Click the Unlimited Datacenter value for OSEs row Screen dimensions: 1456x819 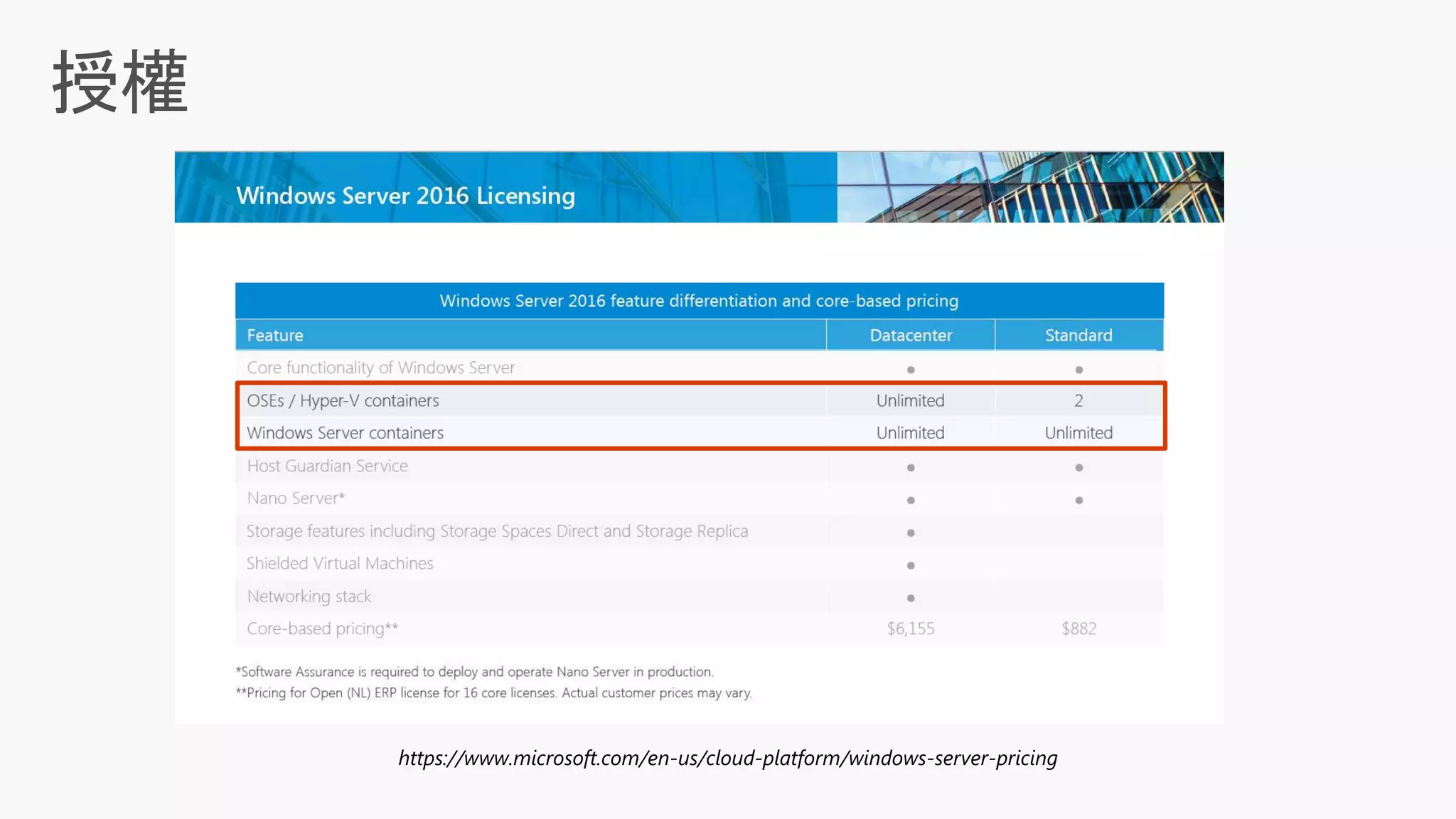pos(910,400)
